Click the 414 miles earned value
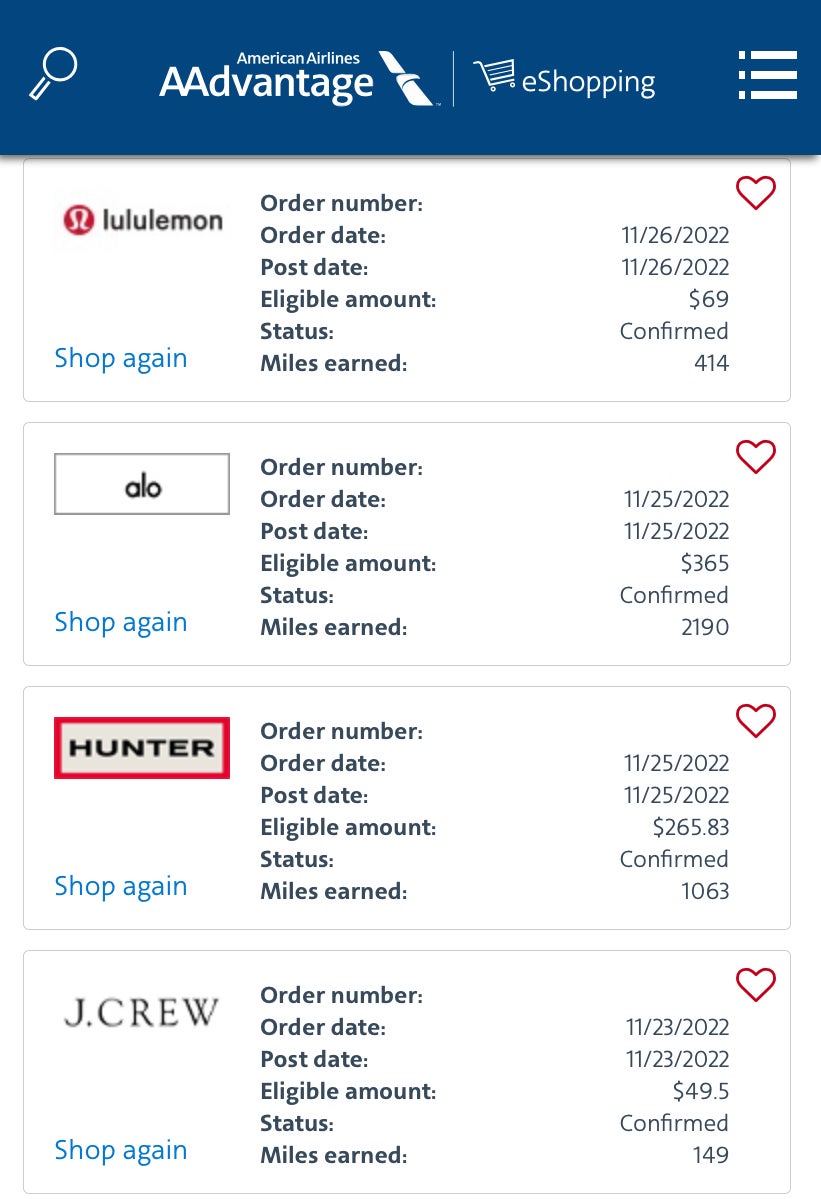The height and width of the screenshot is (1199, 821). (711, 363)
